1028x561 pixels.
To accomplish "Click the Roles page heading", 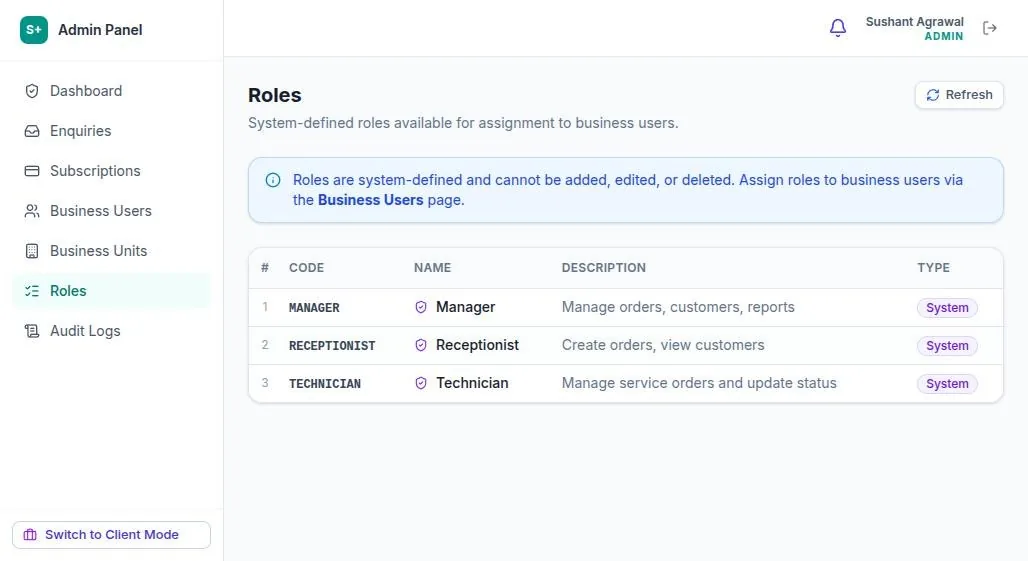I will [x=275, y=95].
